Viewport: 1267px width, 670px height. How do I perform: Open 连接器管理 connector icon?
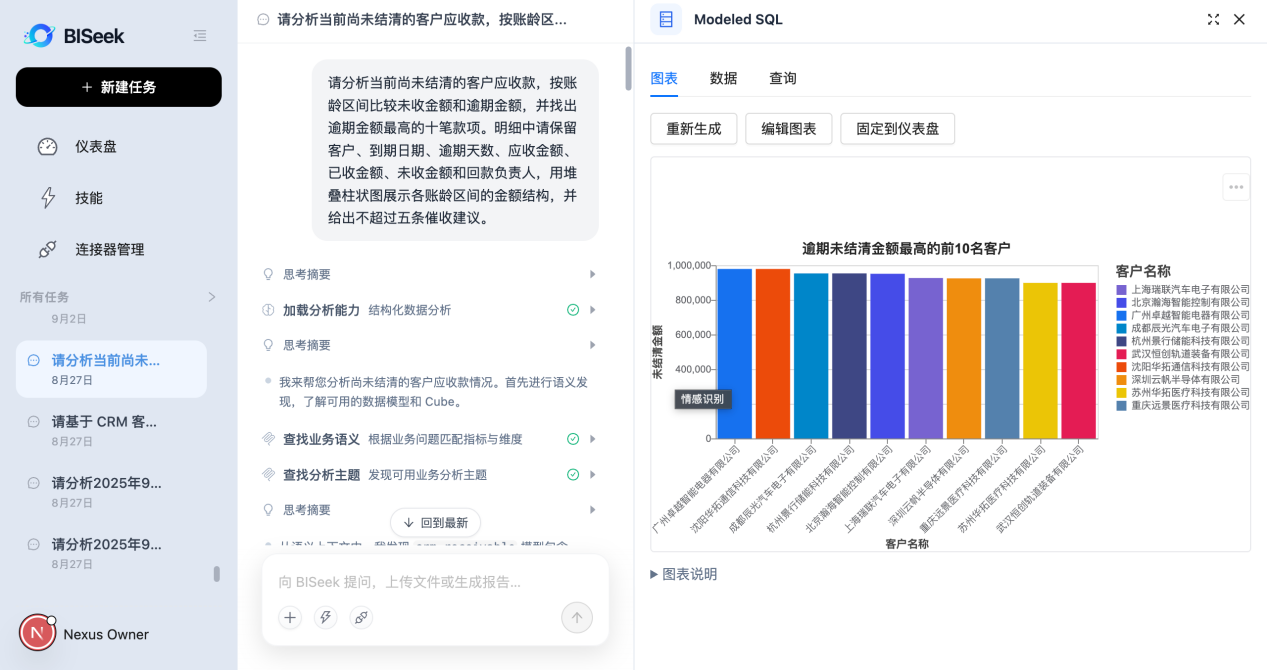(47, 249)
